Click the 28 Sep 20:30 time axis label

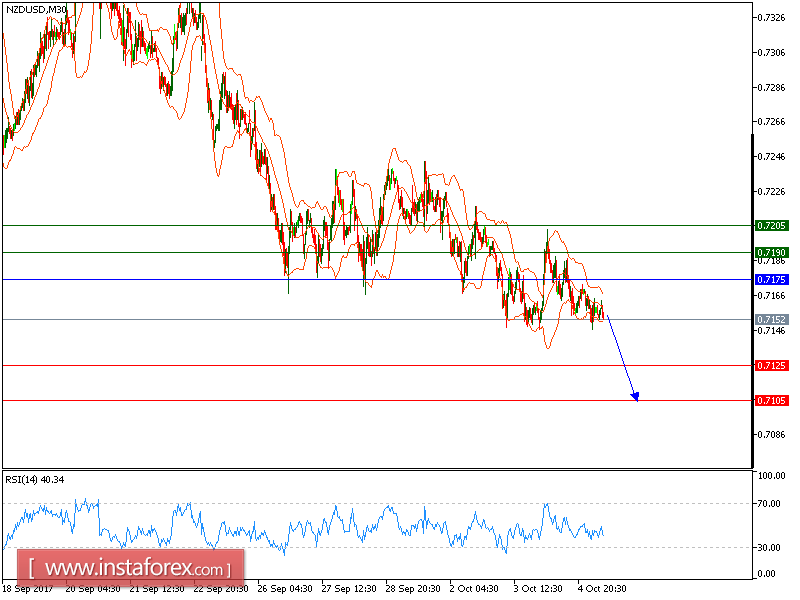(413, 588)
